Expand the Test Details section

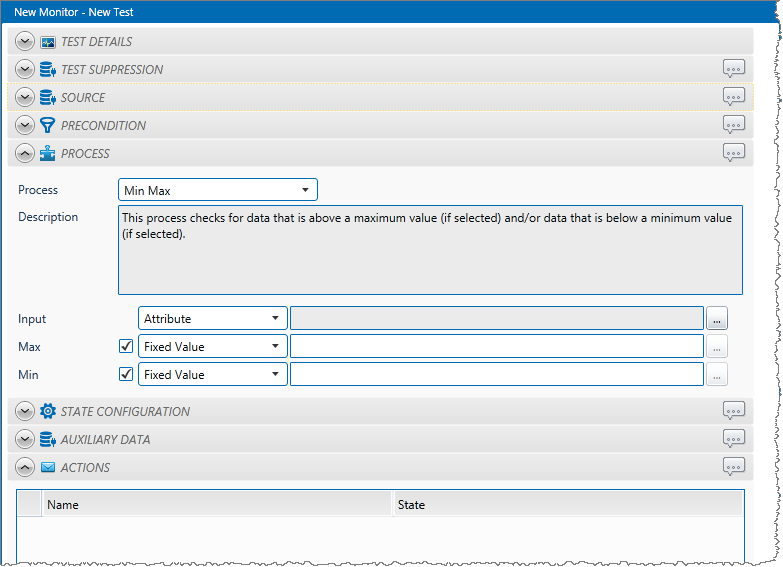[x=25, y=42]
